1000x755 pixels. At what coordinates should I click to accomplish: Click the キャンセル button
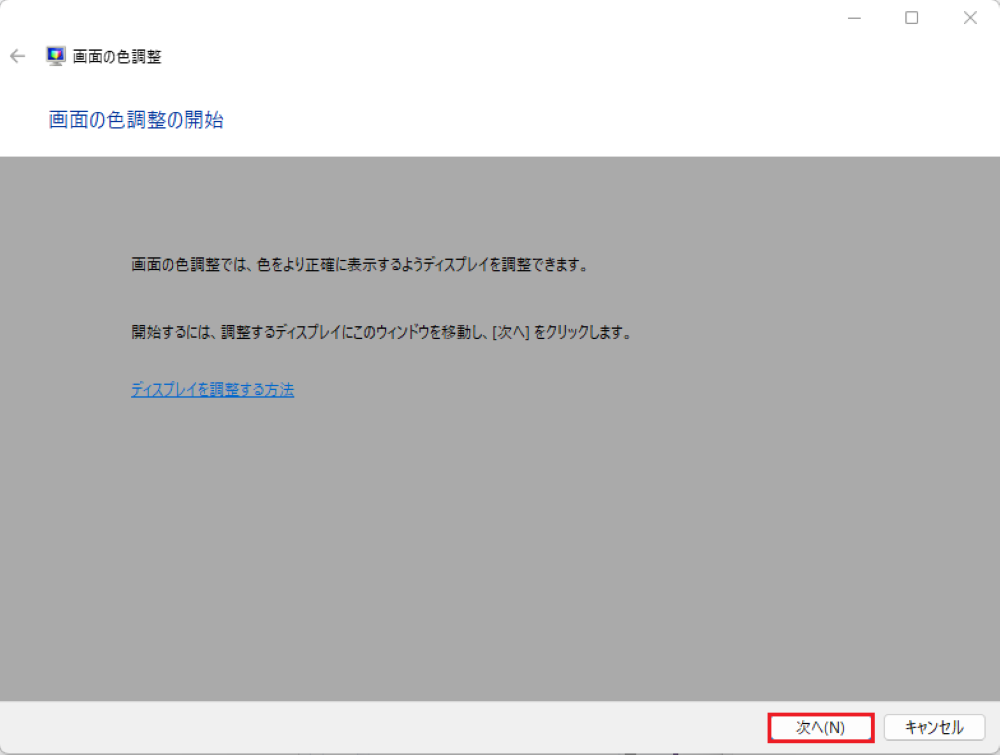point(934,728)
